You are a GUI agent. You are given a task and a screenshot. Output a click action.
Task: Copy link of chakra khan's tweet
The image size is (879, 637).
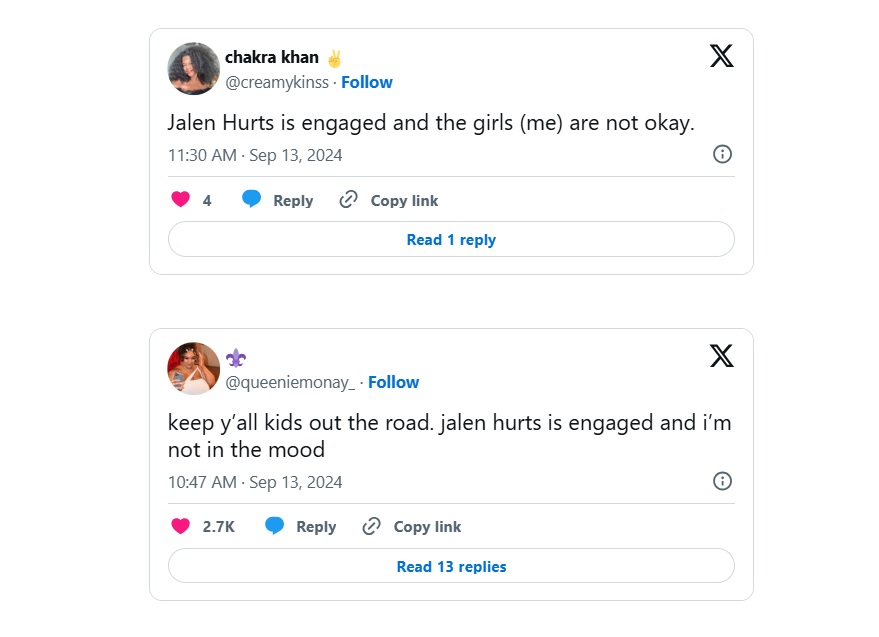coord(390,200)
